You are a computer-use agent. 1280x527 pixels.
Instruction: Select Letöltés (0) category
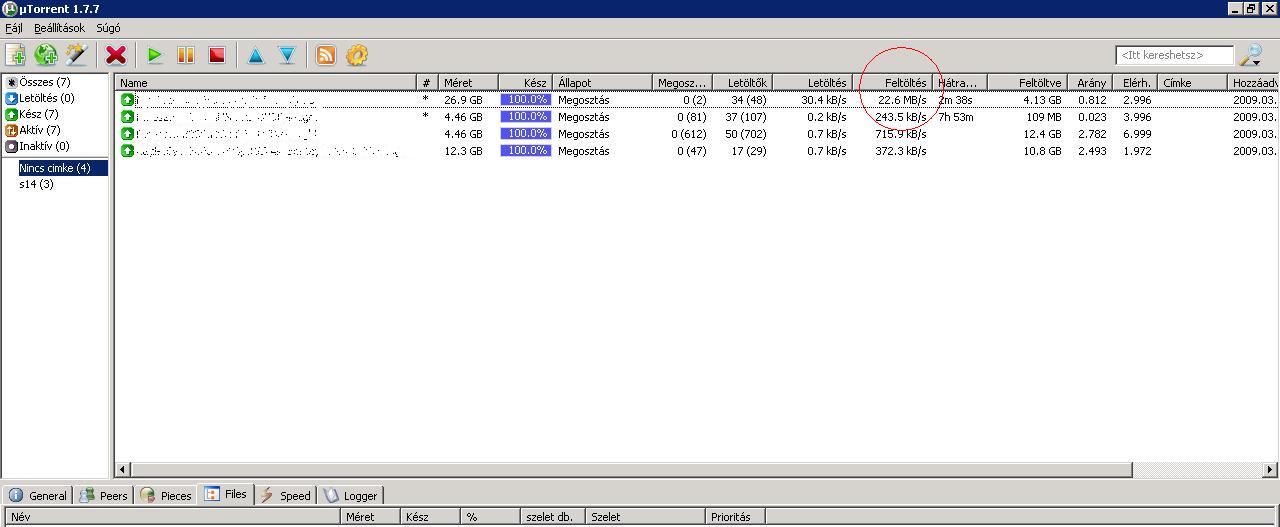pyautogui.click(x=46, y=98)
